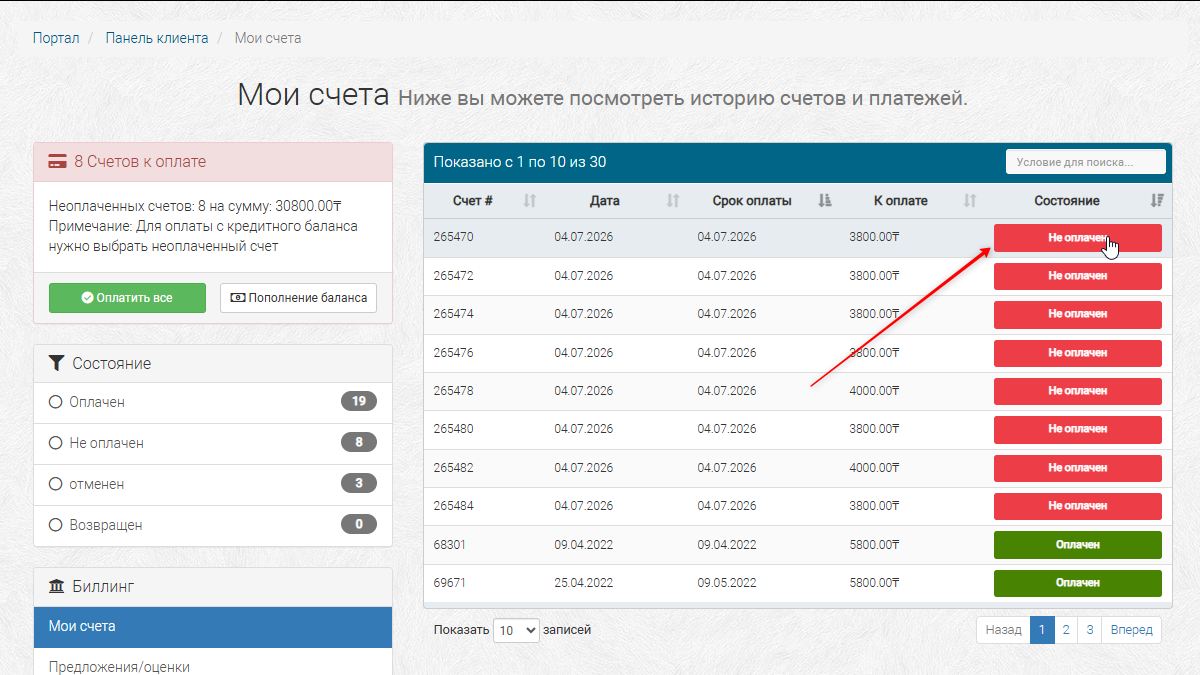Go to page 3 of invoices
This screenshot has height=675, width=1200.
1089,630
